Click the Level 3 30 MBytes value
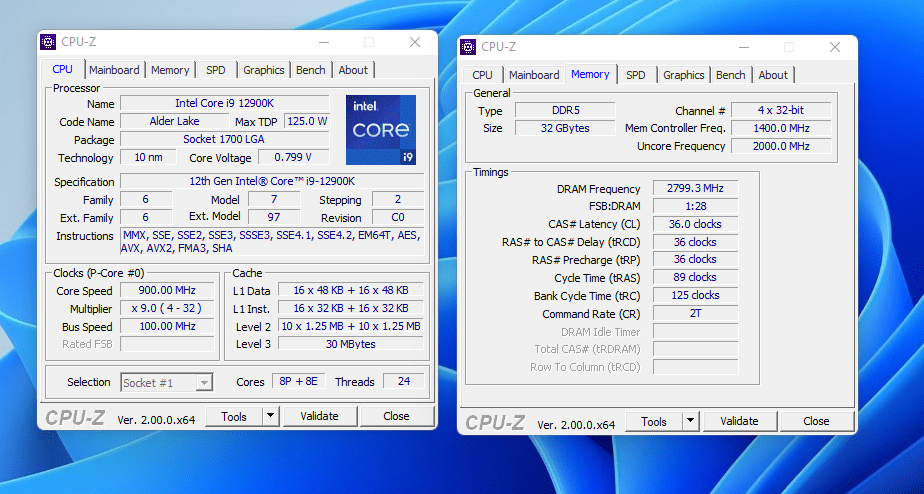The image size is (924, 494). 351,344
